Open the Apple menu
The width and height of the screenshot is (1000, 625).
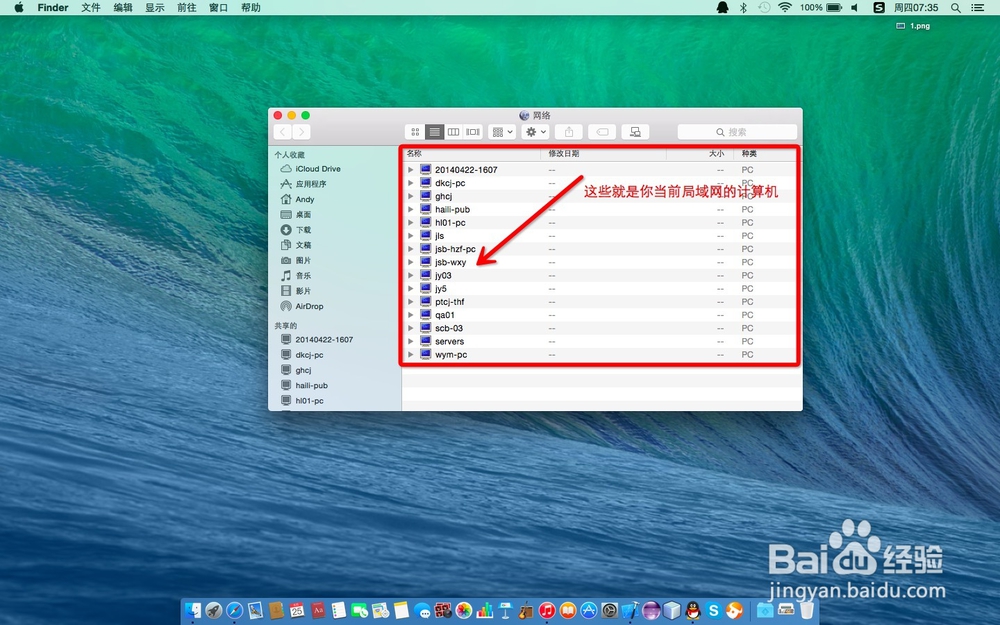[x=19, y=8]
